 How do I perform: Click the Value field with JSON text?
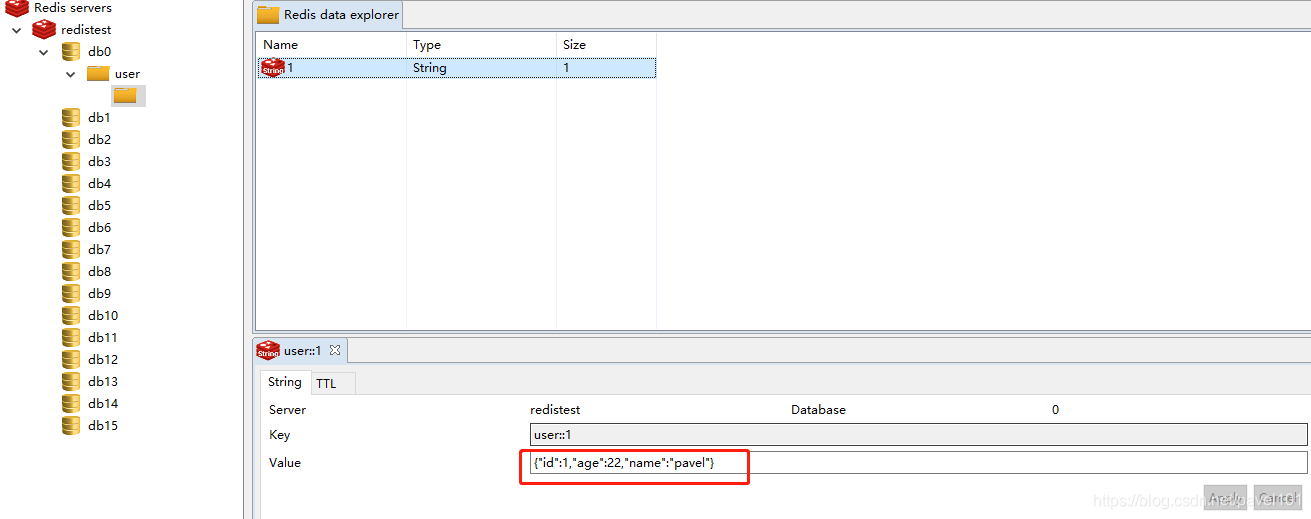click(x=918, y=462)
